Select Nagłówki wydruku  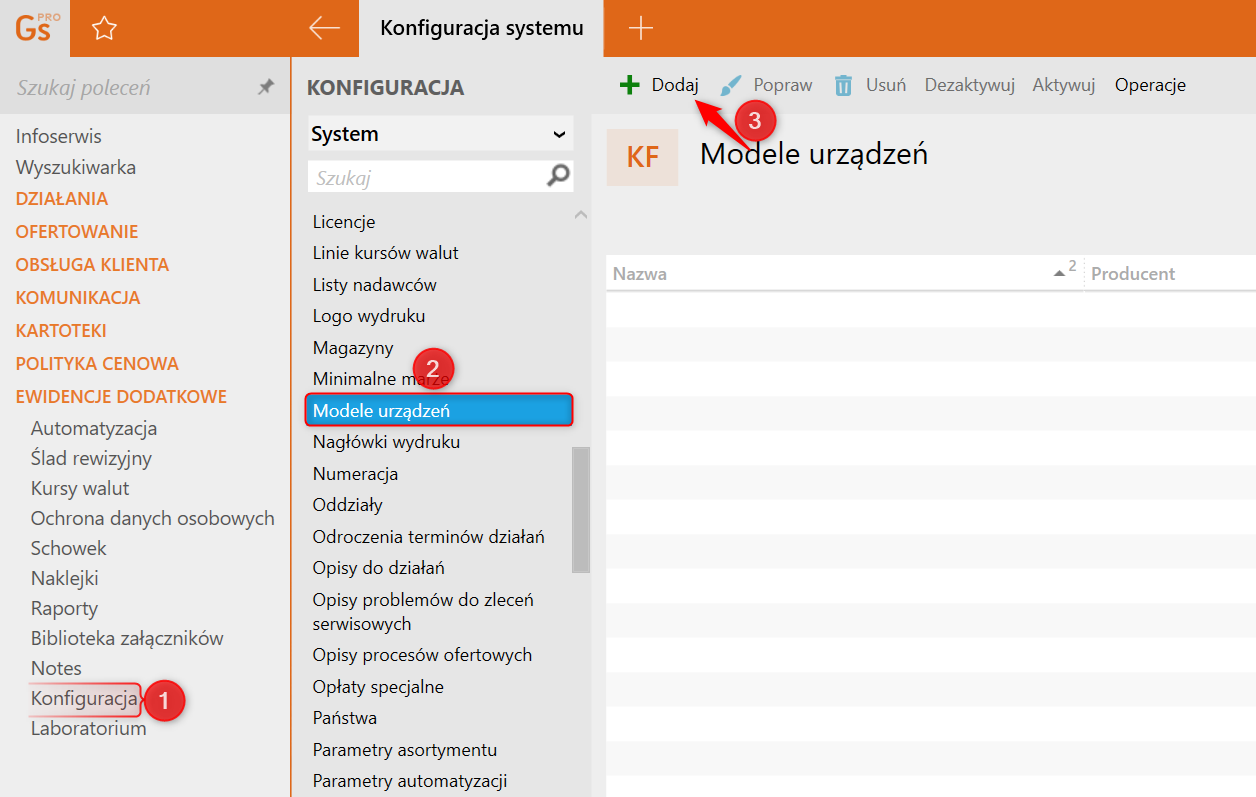386,441
